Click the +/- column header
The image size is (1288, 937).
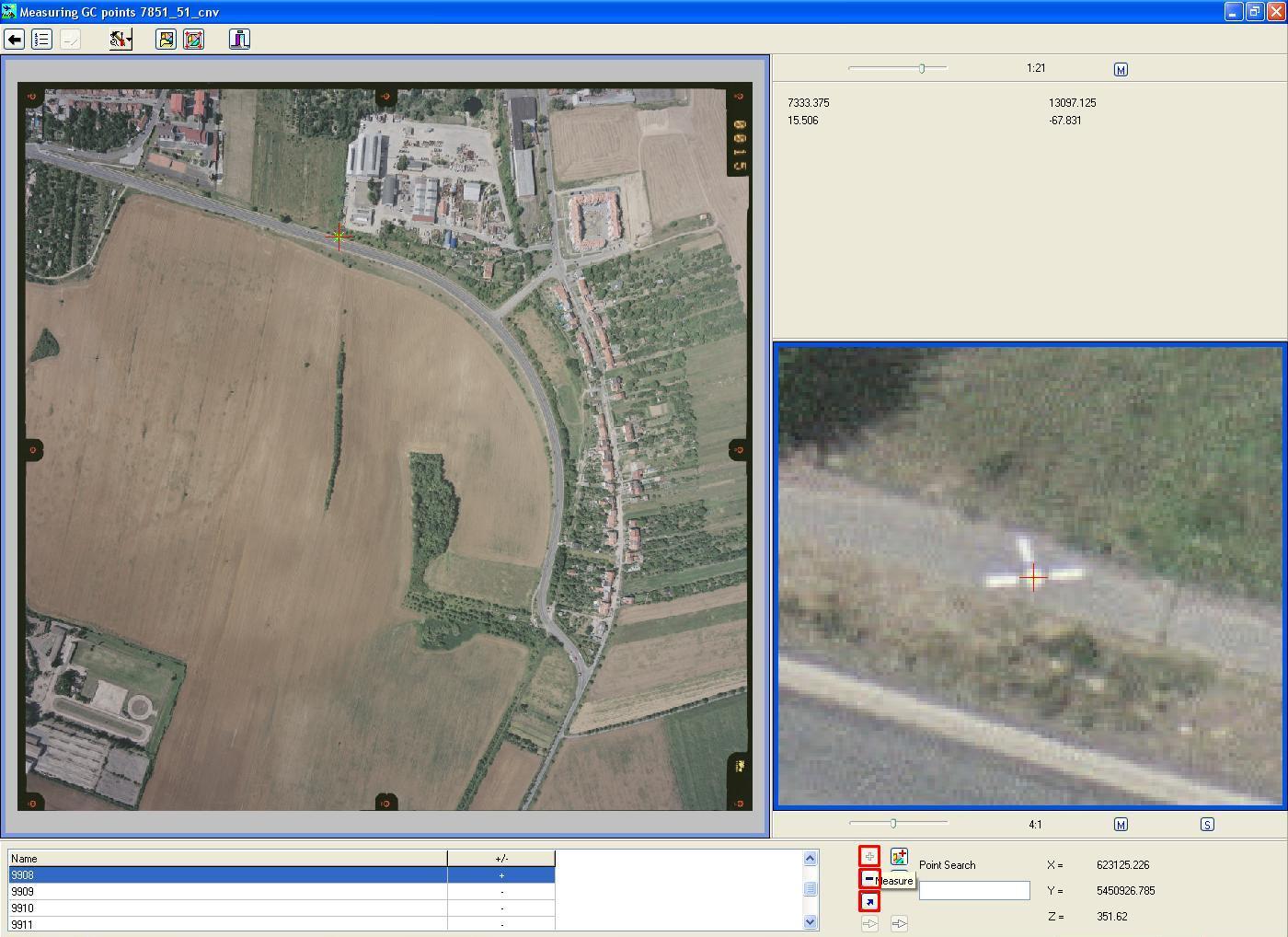point(501,859)
